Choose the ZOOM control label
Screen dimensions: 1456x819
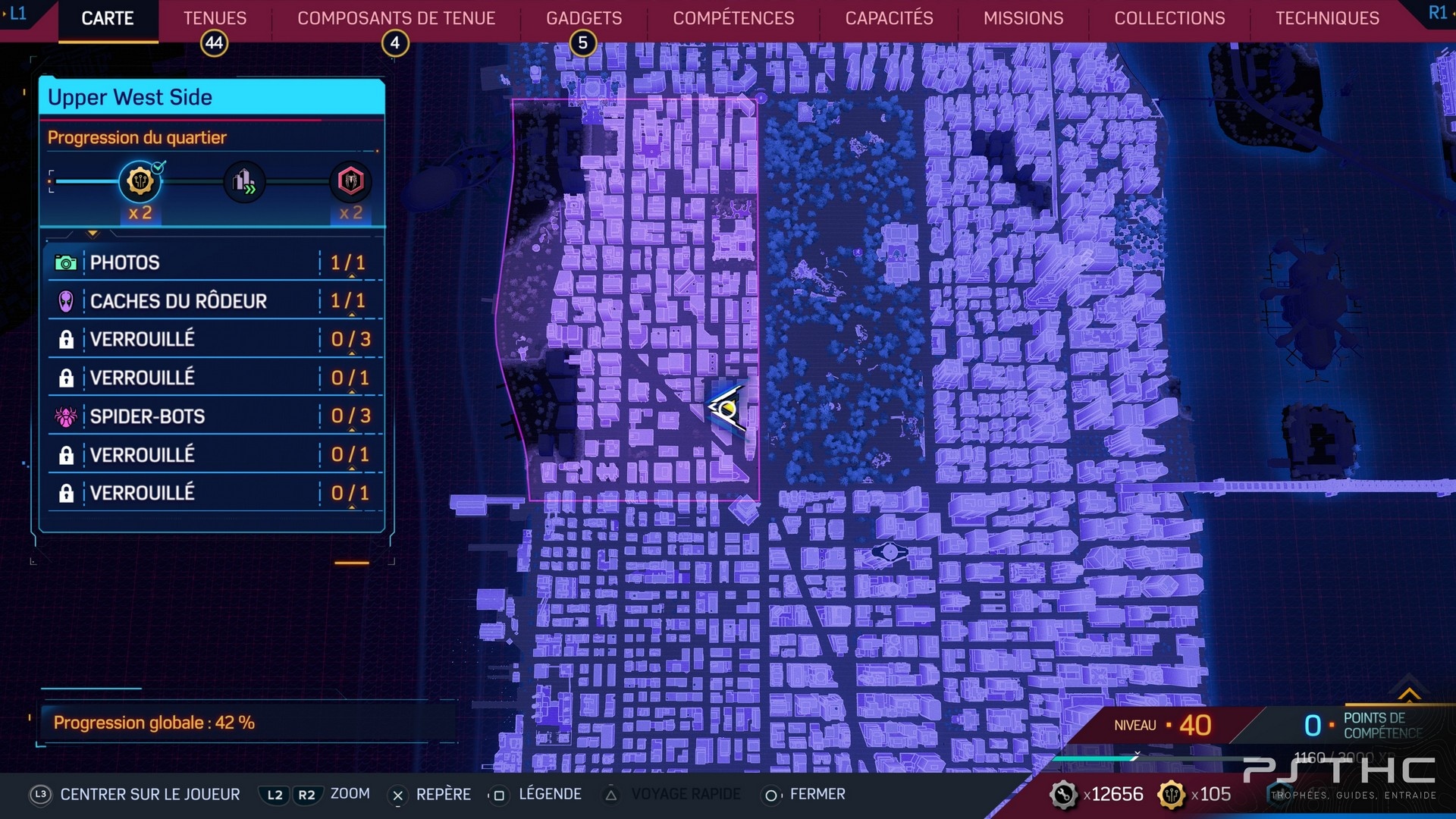(x=350, y=793)
